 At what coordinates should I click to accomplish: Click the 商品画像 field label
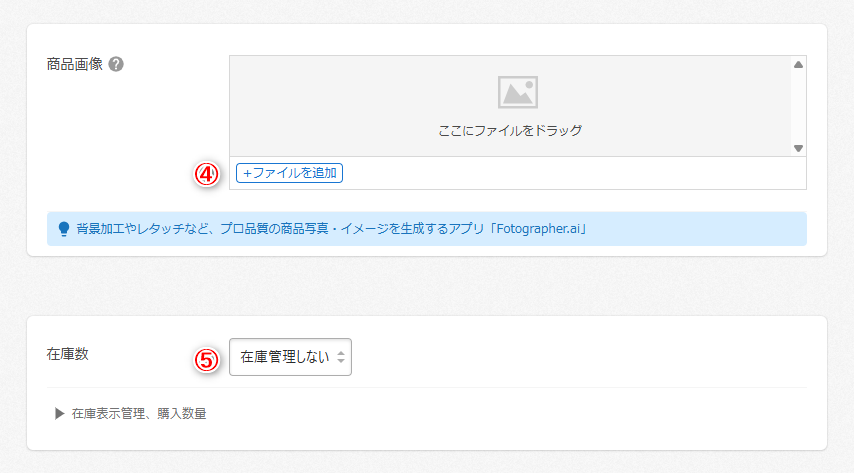pos(75,65)
